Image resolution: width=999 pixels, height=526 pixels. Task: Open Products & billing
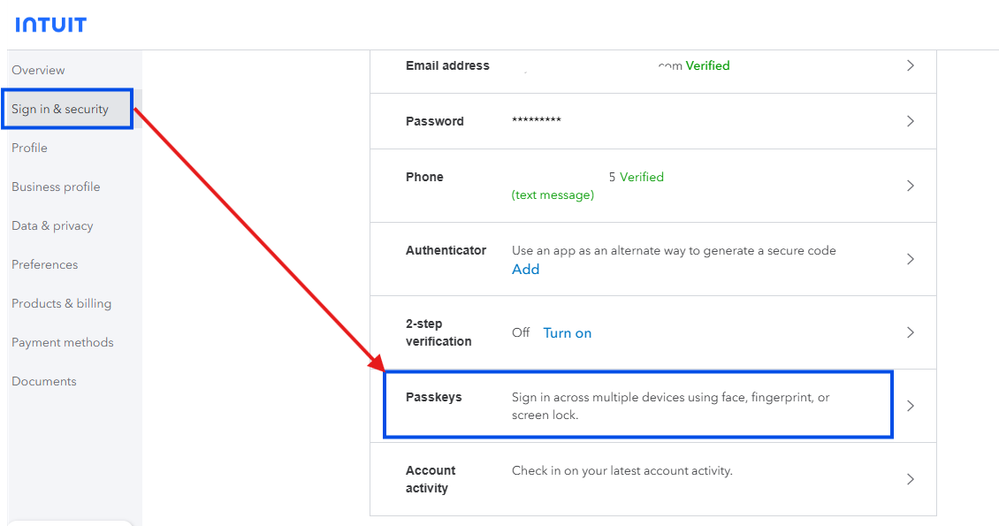(61, 304)
